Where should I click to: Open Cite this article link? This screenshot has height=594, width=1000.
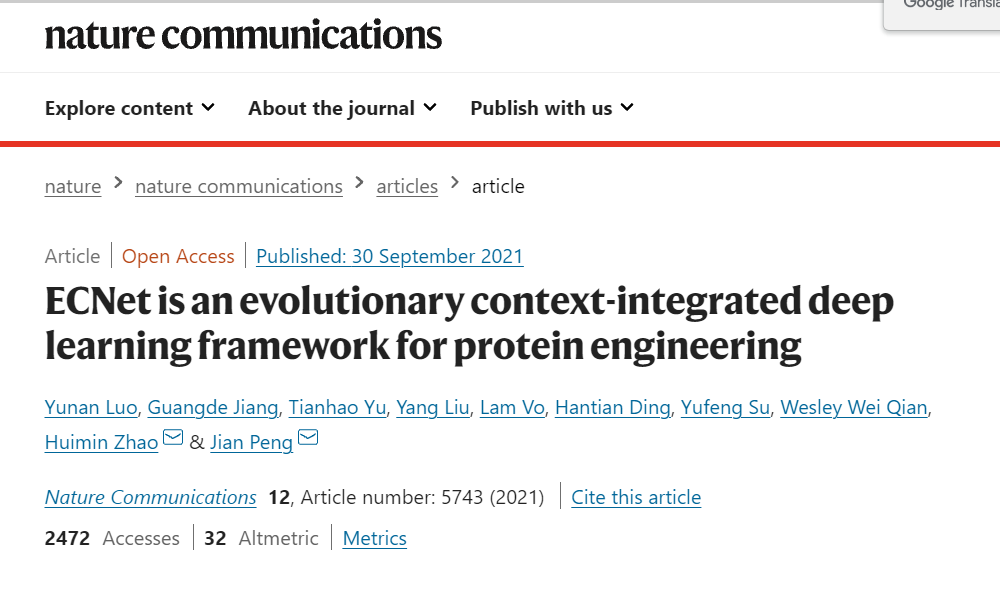[636, 497]
